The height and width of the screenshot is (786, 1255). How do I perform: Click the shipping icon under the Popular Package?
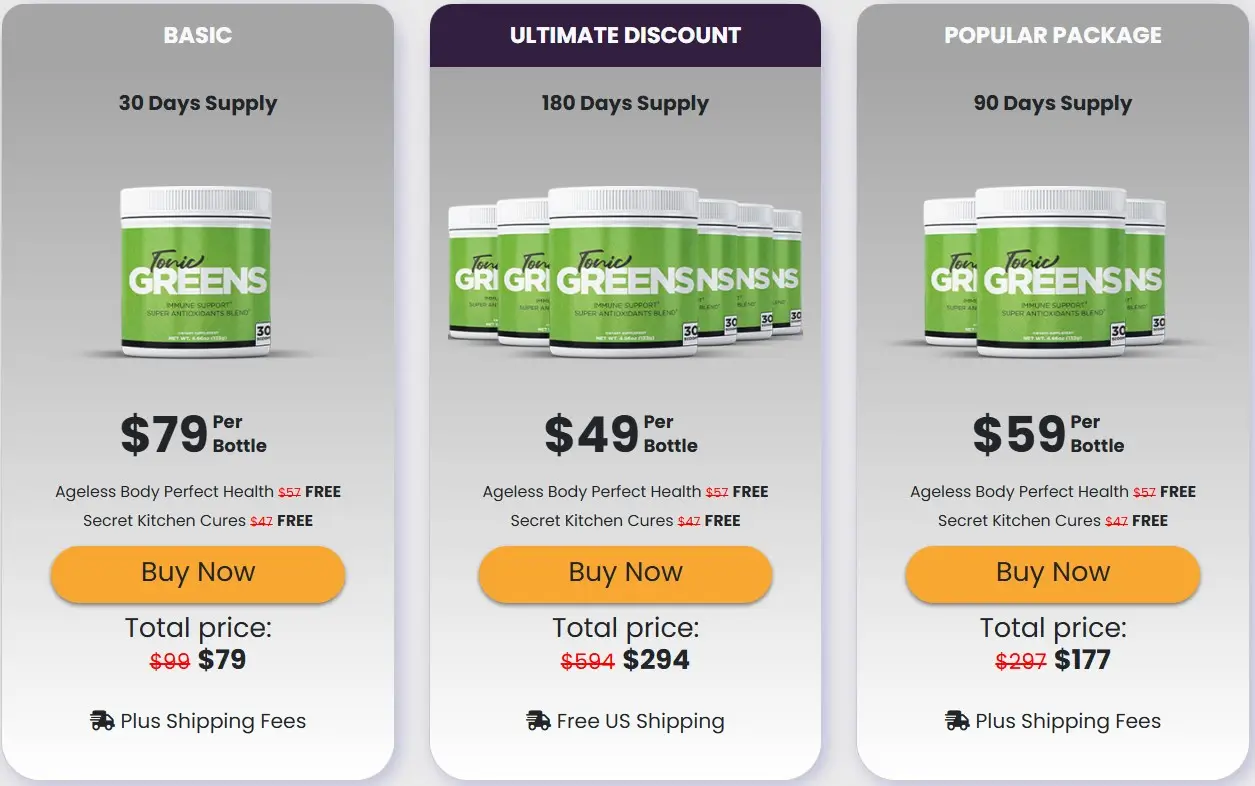(954, 720)
